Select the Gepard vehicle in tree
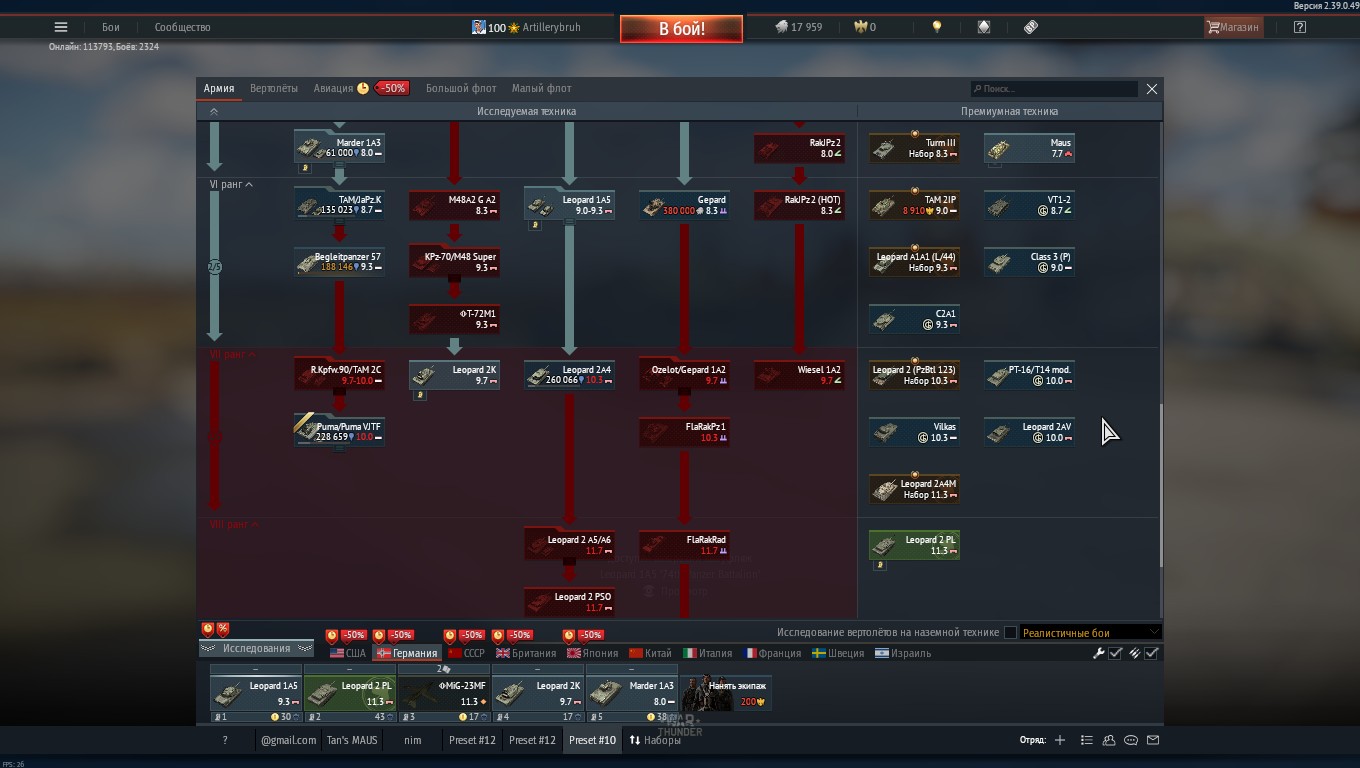 [684, 205]
